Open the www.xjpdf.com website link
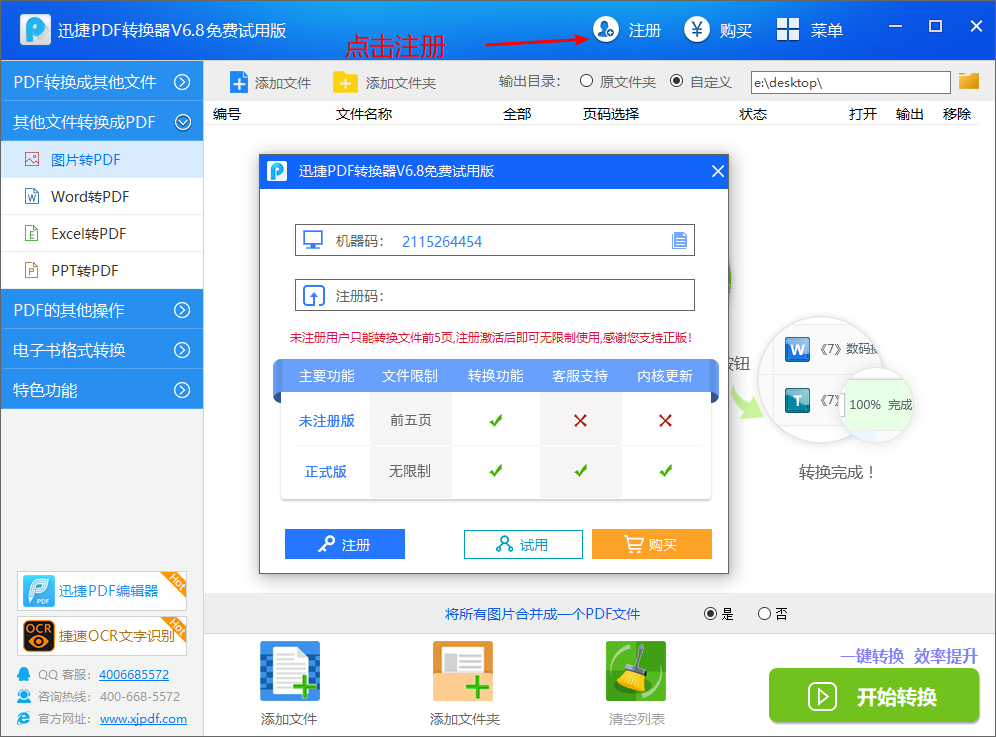The height and width of the screenshot is (737, 996). click(x=143, y=718)
